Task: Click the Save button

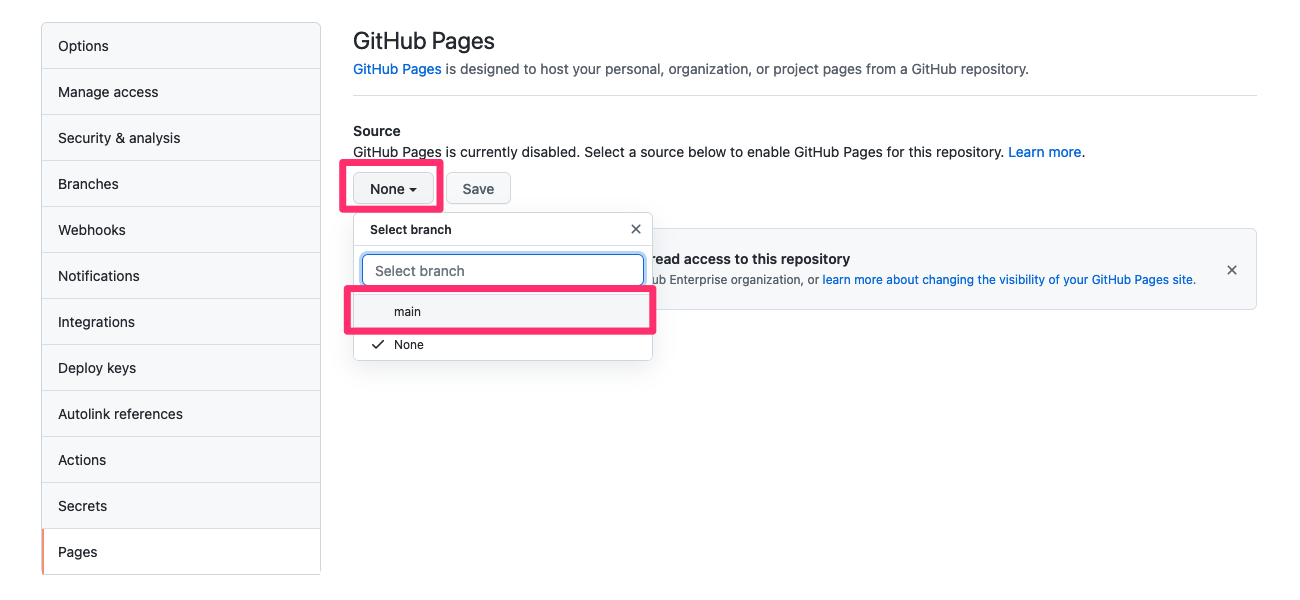Action: click(x=478, y=189)
